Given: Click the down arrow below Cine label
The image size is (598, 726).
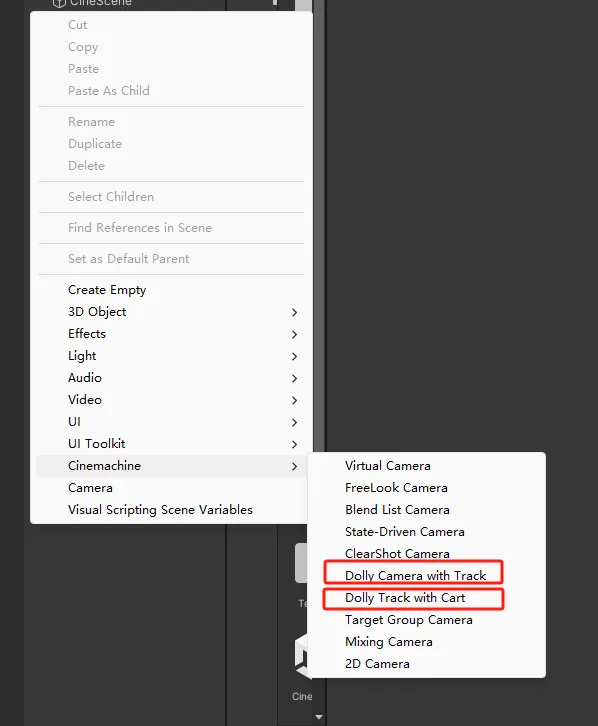Looking at the screenshot, I should point(318,717).
